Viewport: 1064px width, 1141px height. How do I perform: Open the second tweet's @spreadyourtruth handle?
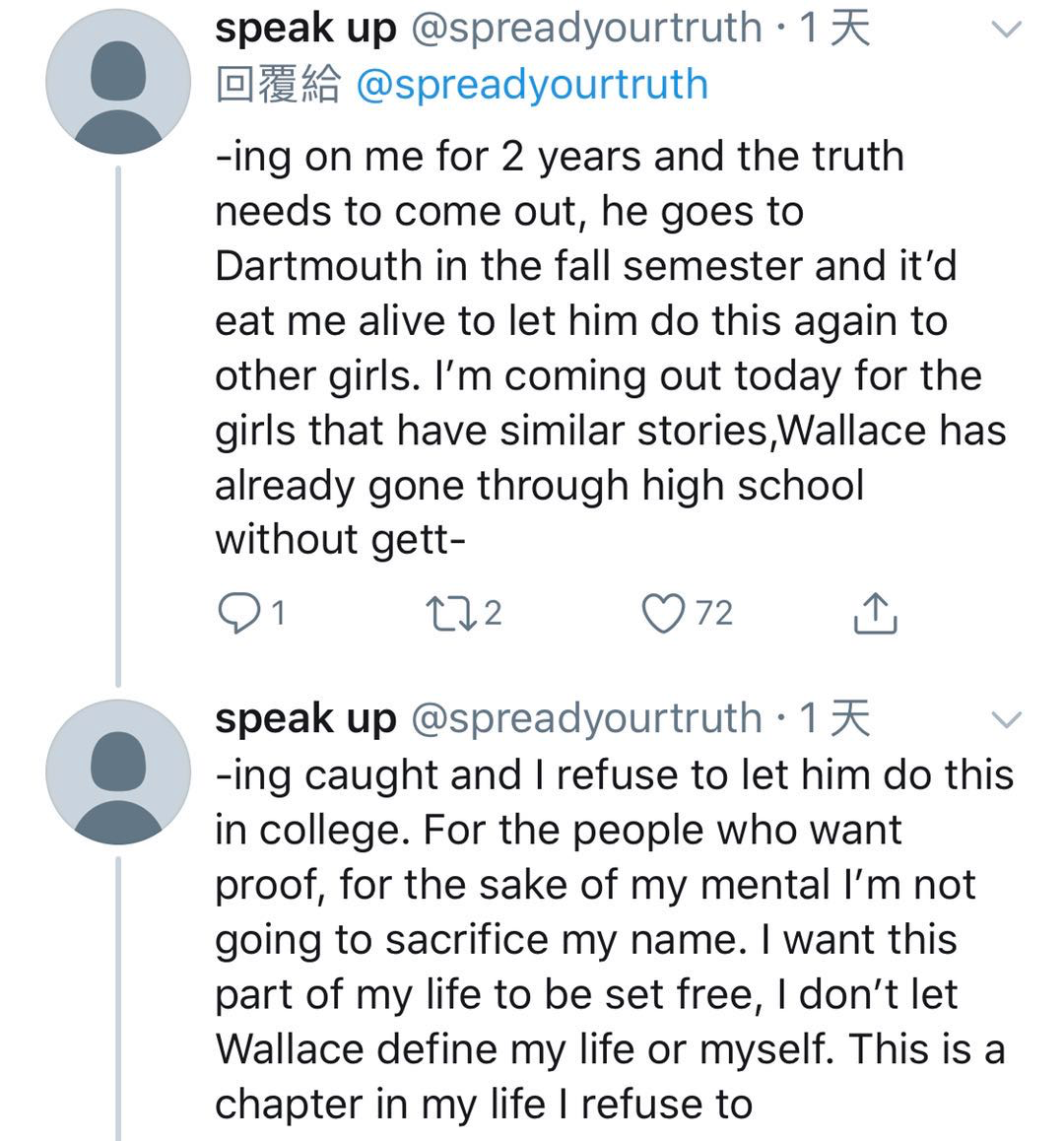[585, 719]
